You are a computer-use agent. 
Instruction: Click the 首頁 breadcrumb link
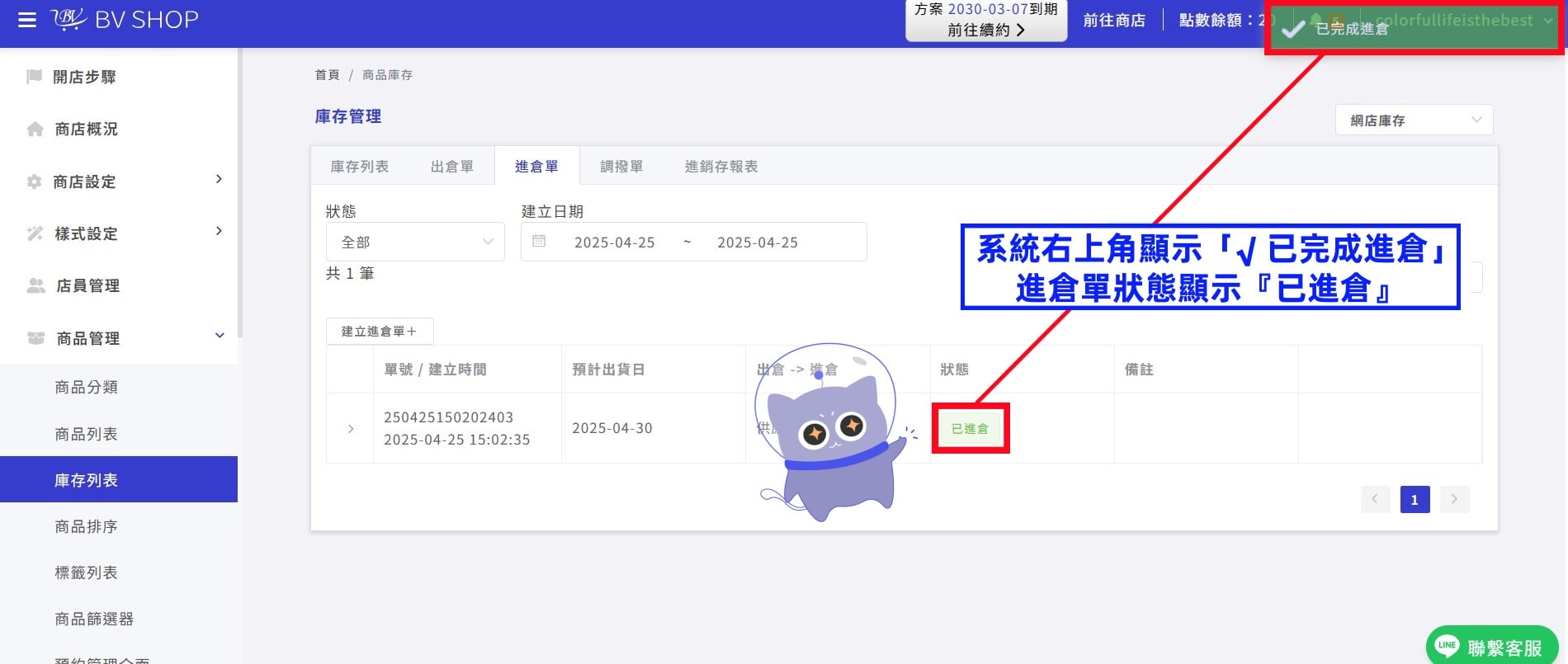coord(327,75)
